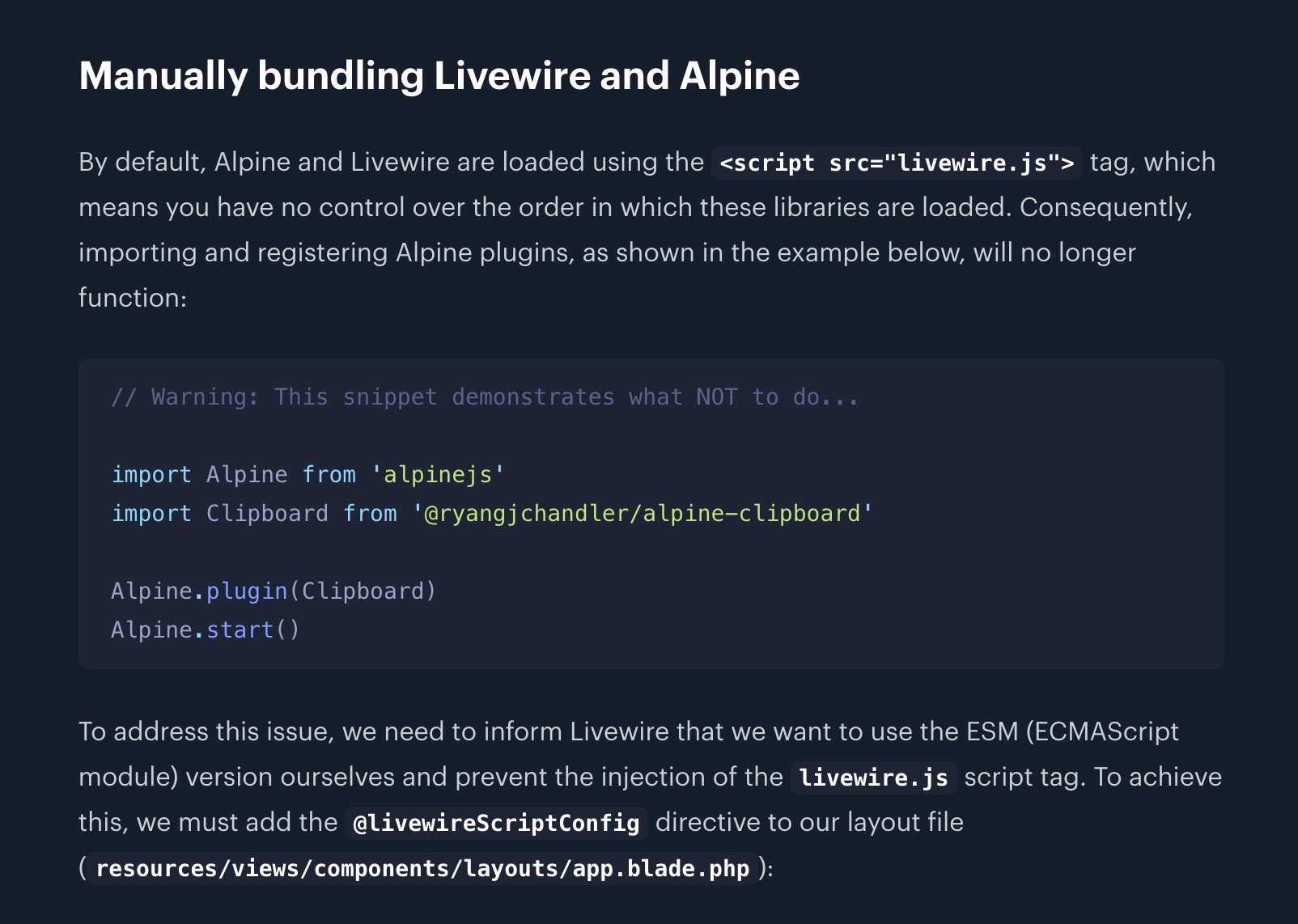Select the @livewireScriptConfig directive code snippet
This screenshot has height=924, width=1298.
click(x=494, y=822)
